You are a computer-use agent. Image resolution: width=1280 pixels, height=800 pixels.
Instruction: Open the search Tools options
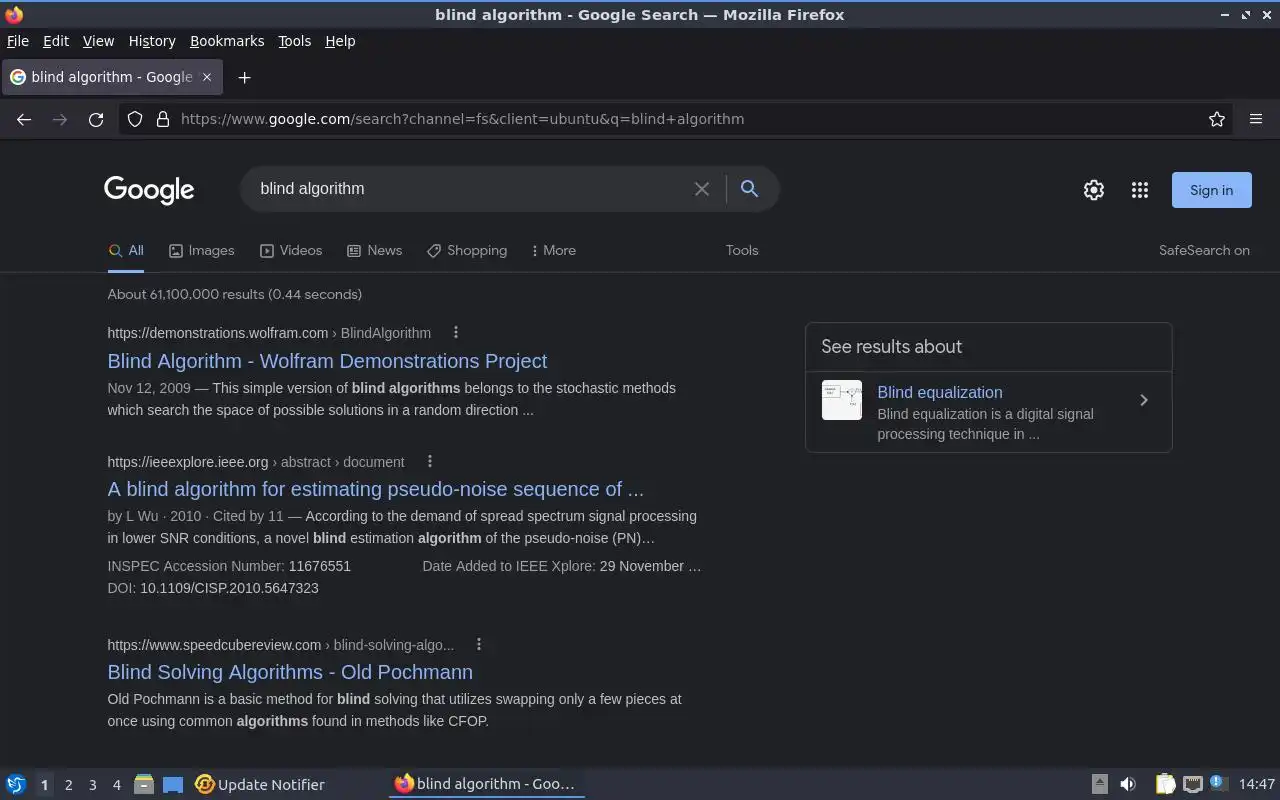(x=742, y=251)
